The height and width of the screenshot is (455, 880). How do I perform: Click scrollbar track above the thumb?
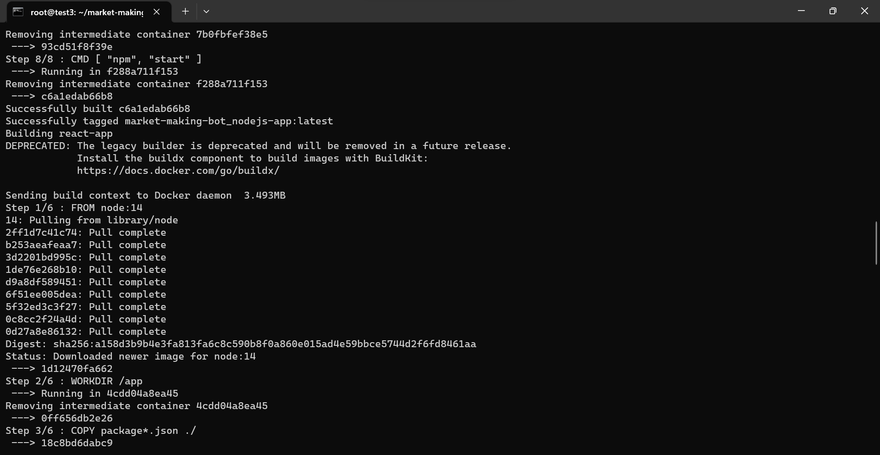(876, 120)
